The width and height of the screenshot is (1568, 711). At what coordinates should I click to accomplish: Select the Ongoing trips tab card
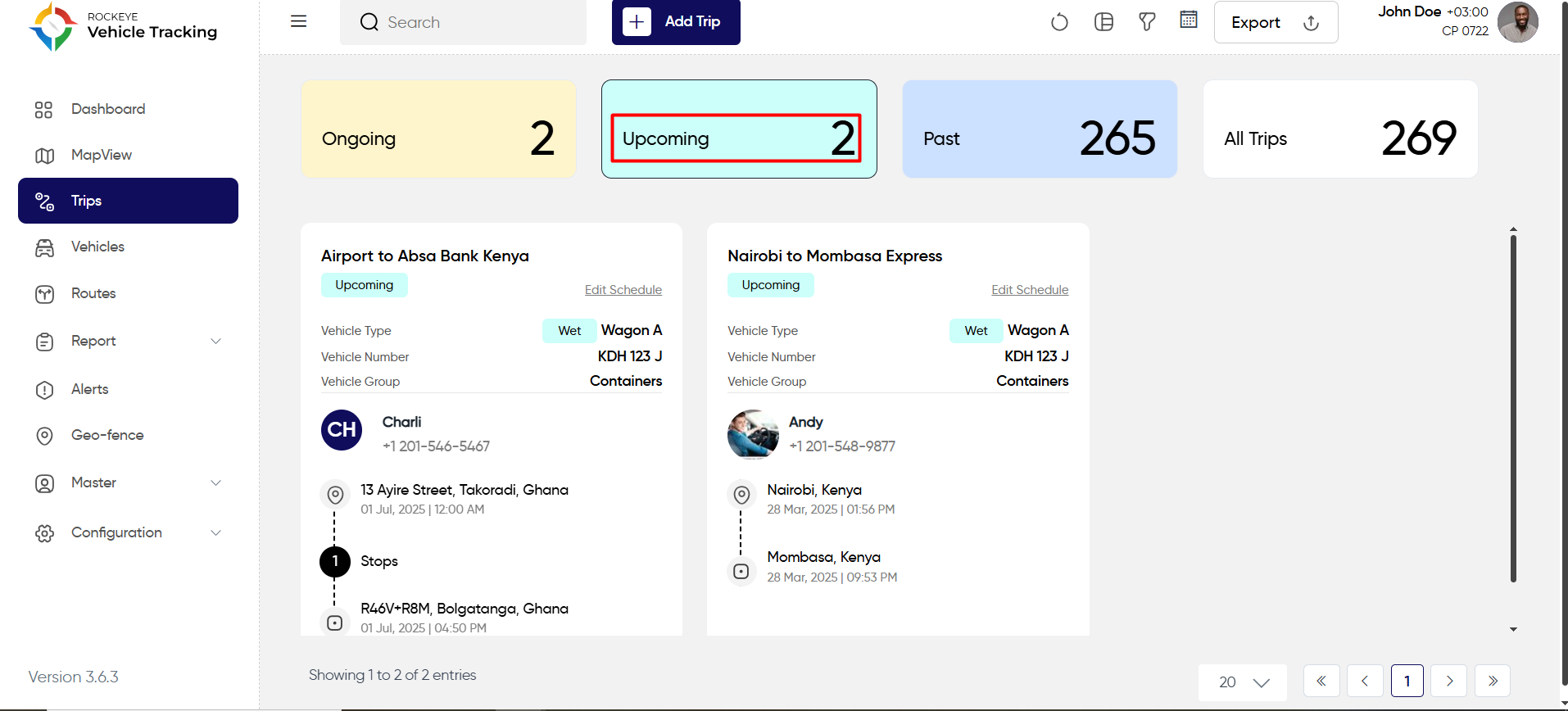click(x=438, y=129)
